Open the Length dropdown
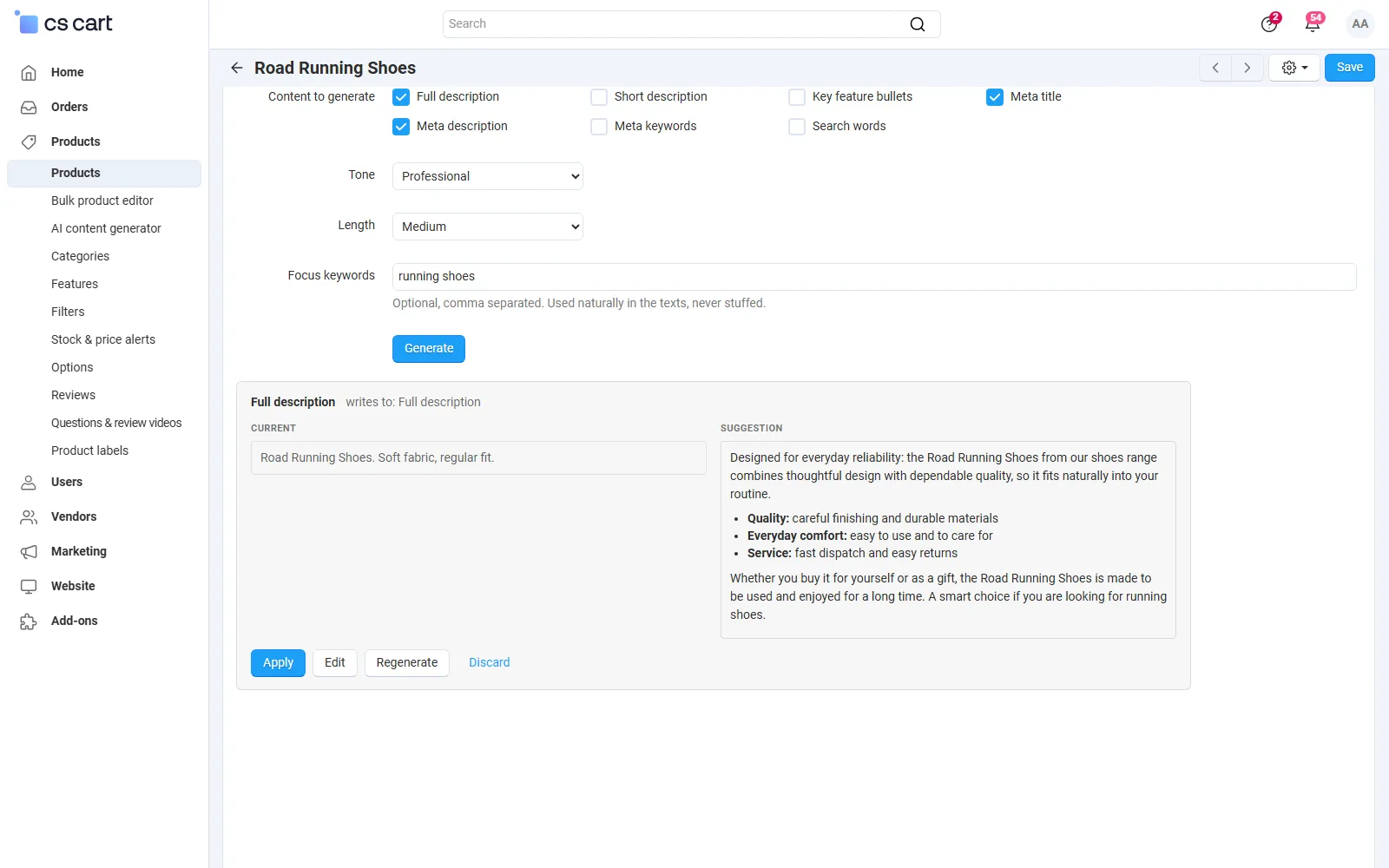The image size is (1389, 868). pos(487,227)
